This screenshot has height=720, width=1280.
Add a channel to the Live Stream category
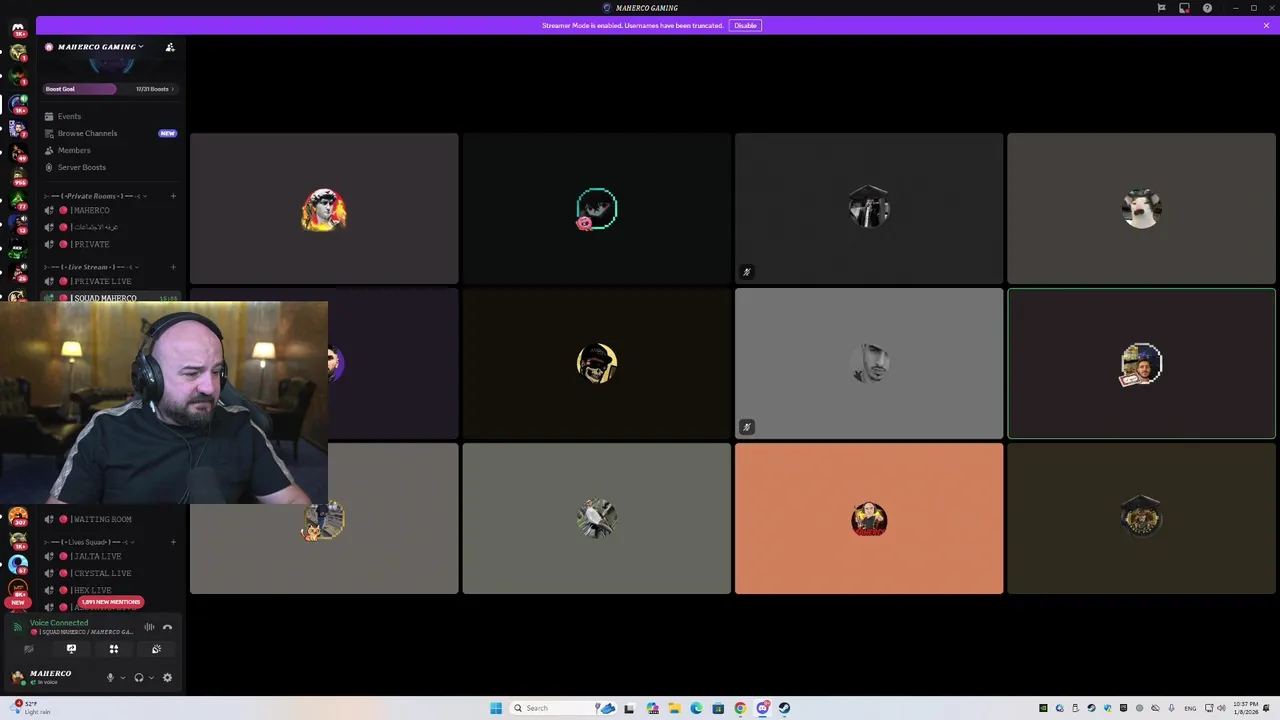tap(173, 267)
